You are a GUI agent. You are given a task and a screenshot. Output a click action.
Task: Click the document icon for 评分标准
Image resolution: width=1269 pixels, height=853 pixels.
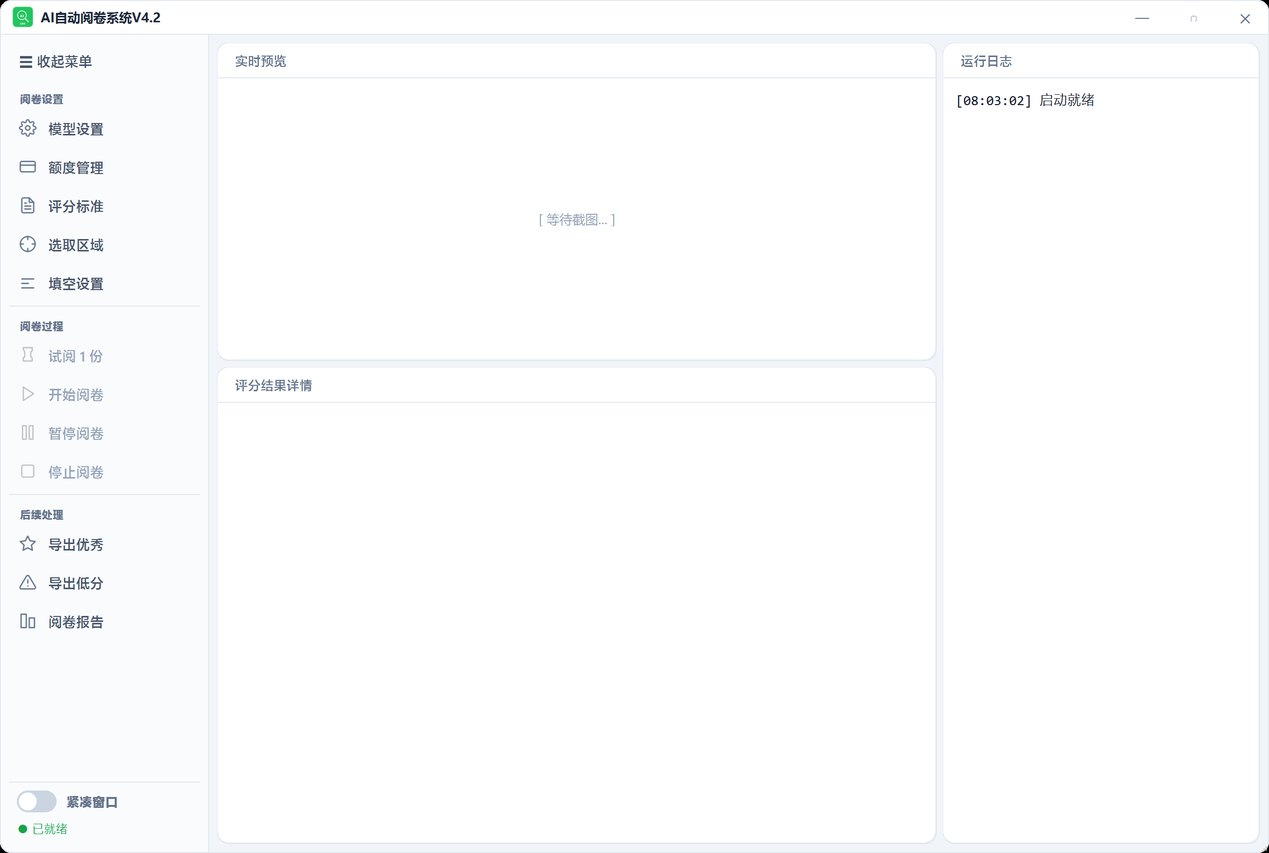(x=28, y=206)
